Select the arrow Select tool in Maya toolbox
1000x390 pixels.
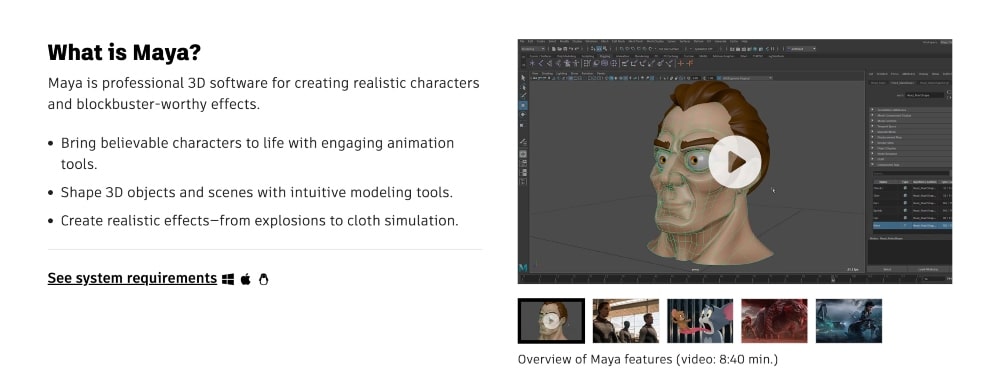[x=524, y=78]
